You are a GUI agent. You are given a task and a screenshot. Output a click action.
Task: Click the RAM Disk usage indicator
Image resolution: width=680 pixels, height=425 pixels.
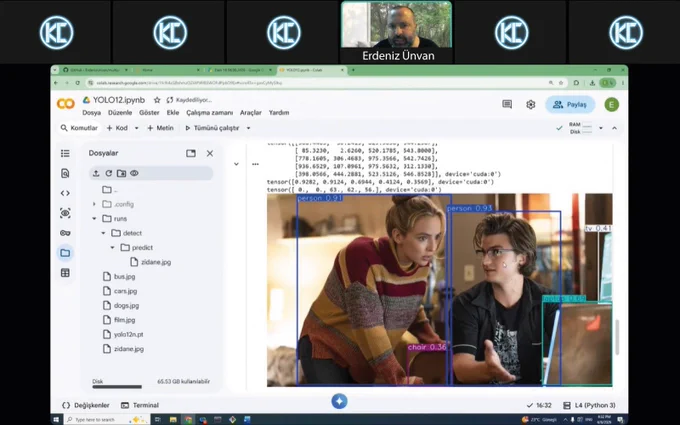click(580, 128)
